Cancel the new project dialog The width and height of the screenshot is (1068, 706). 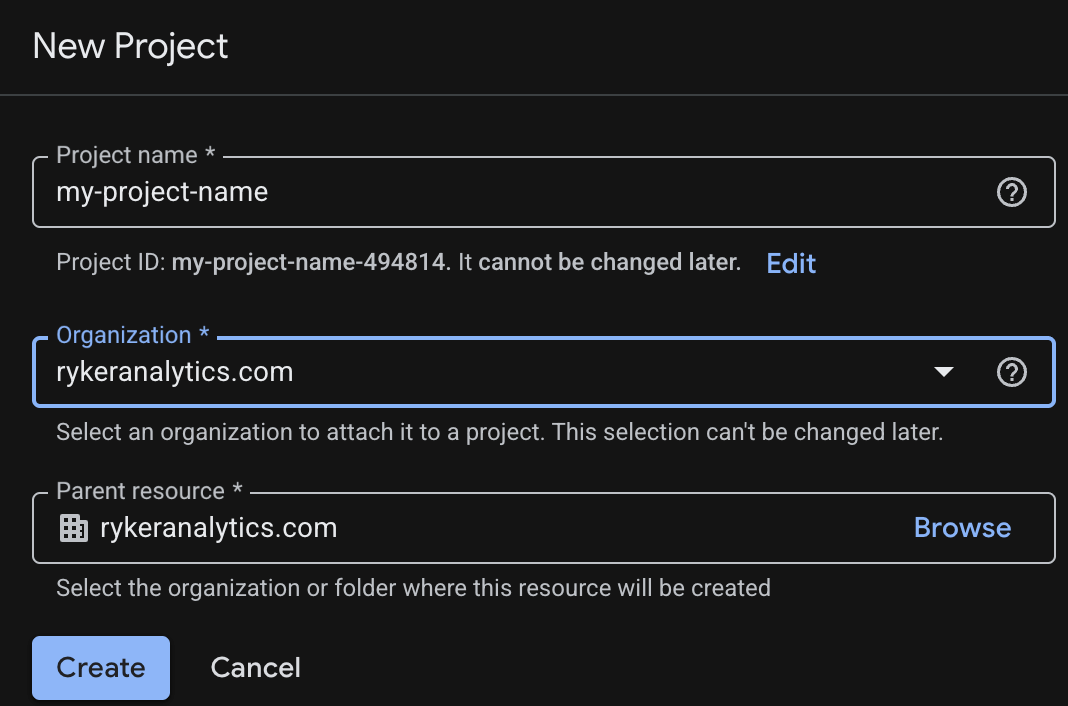coord(255,668)
